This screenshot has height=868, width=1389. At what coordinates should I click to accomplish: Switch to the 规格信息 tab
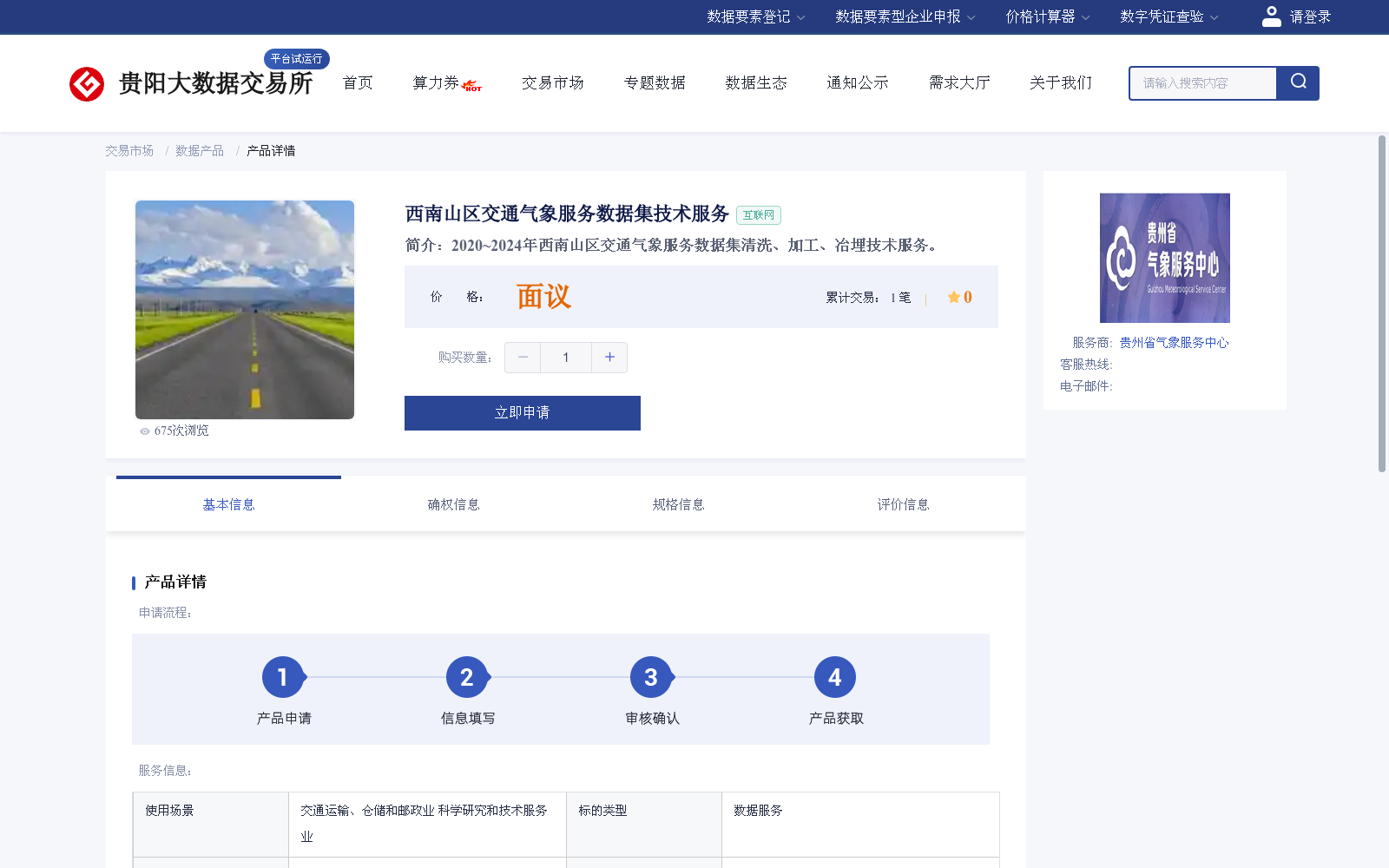point(678,504)
